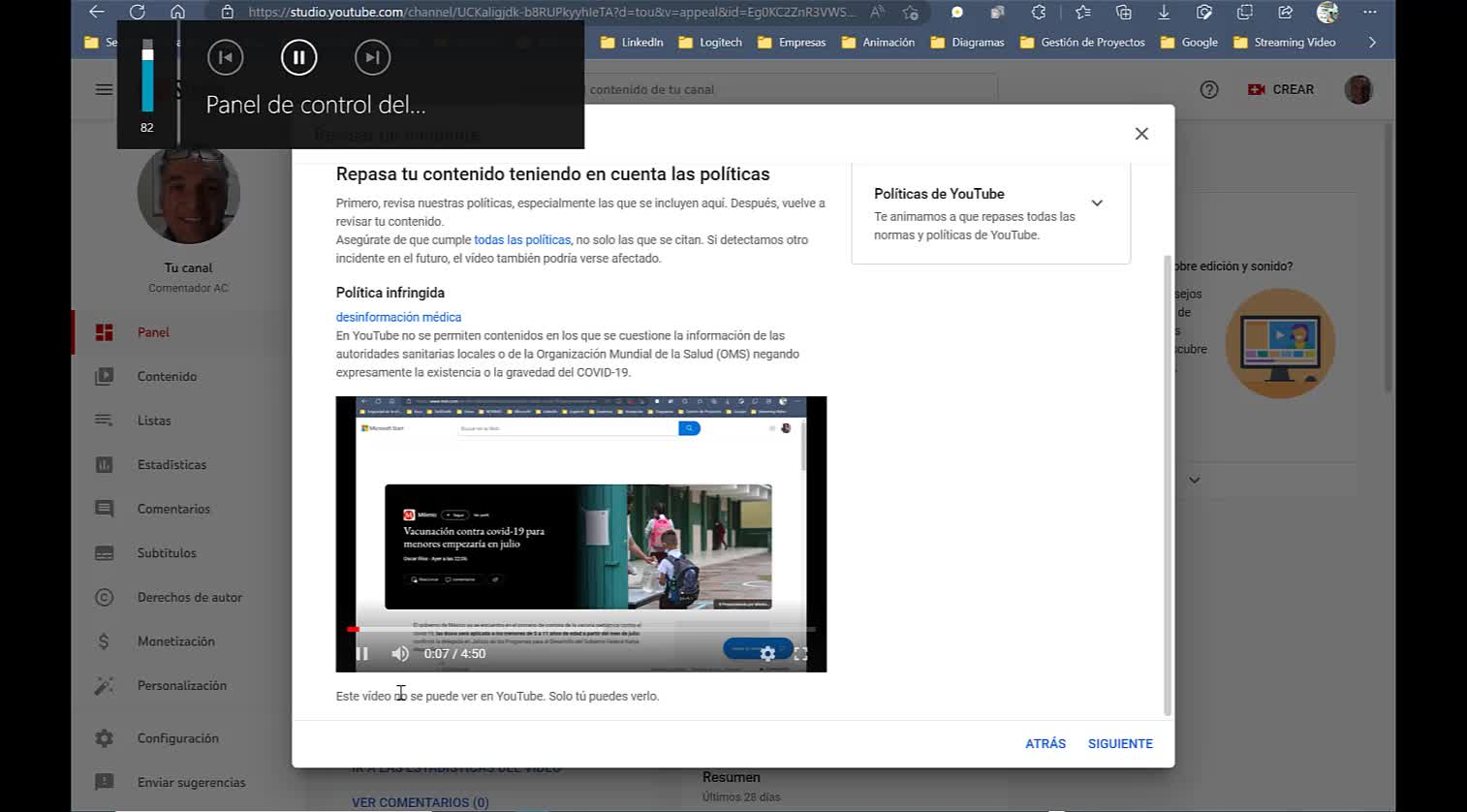Open the Collections icon
This screenshot has height=812, width=1467.
click(1124, 12)
